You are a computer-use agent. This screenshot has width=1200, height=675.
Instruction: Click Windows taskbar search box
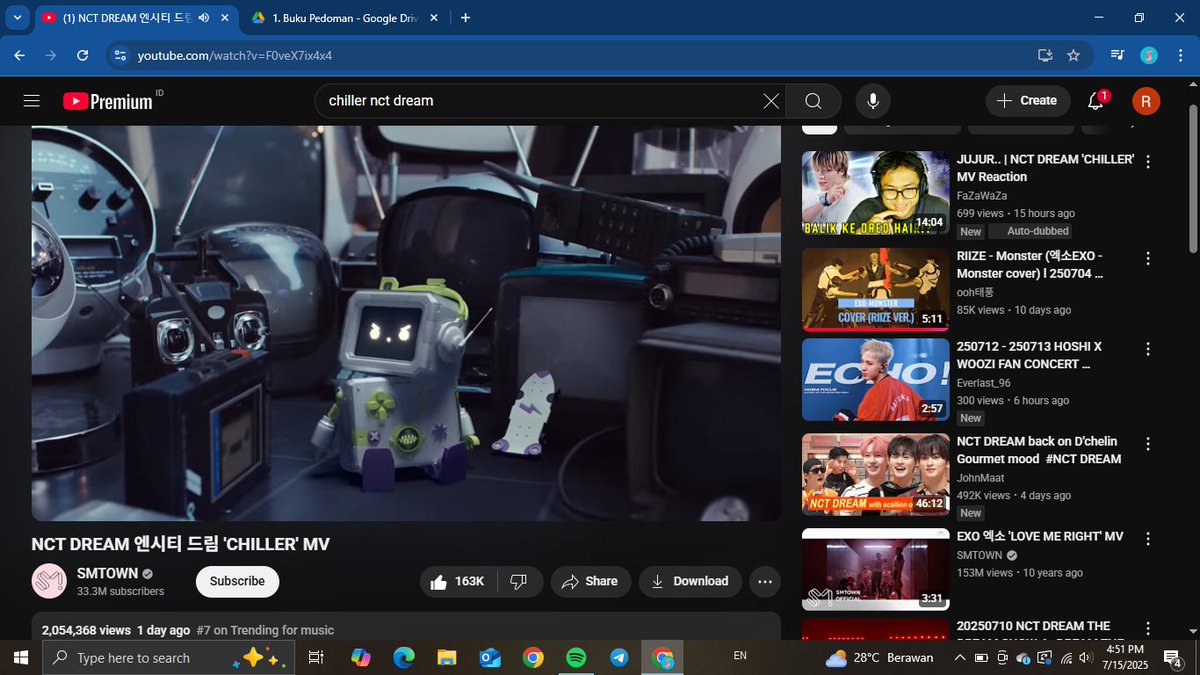(170, 657)
